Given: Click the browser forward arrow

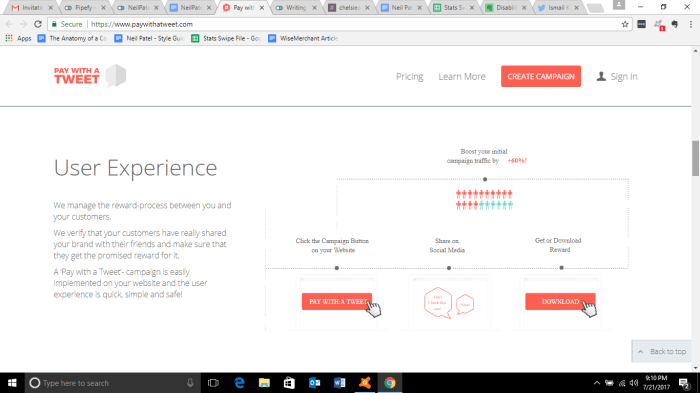Looking at the screenshot, I should pos(23,24).
